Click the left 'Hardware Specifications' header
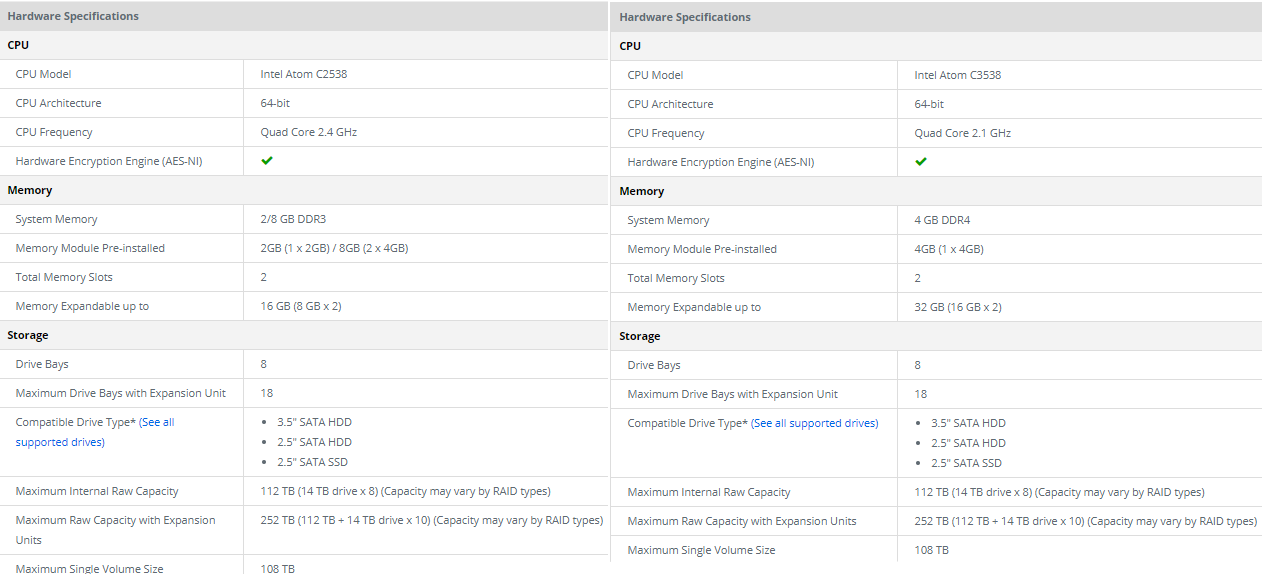The height and width of the screenshot is (574, 1262). pyautogui.click(x=73, y=16)
